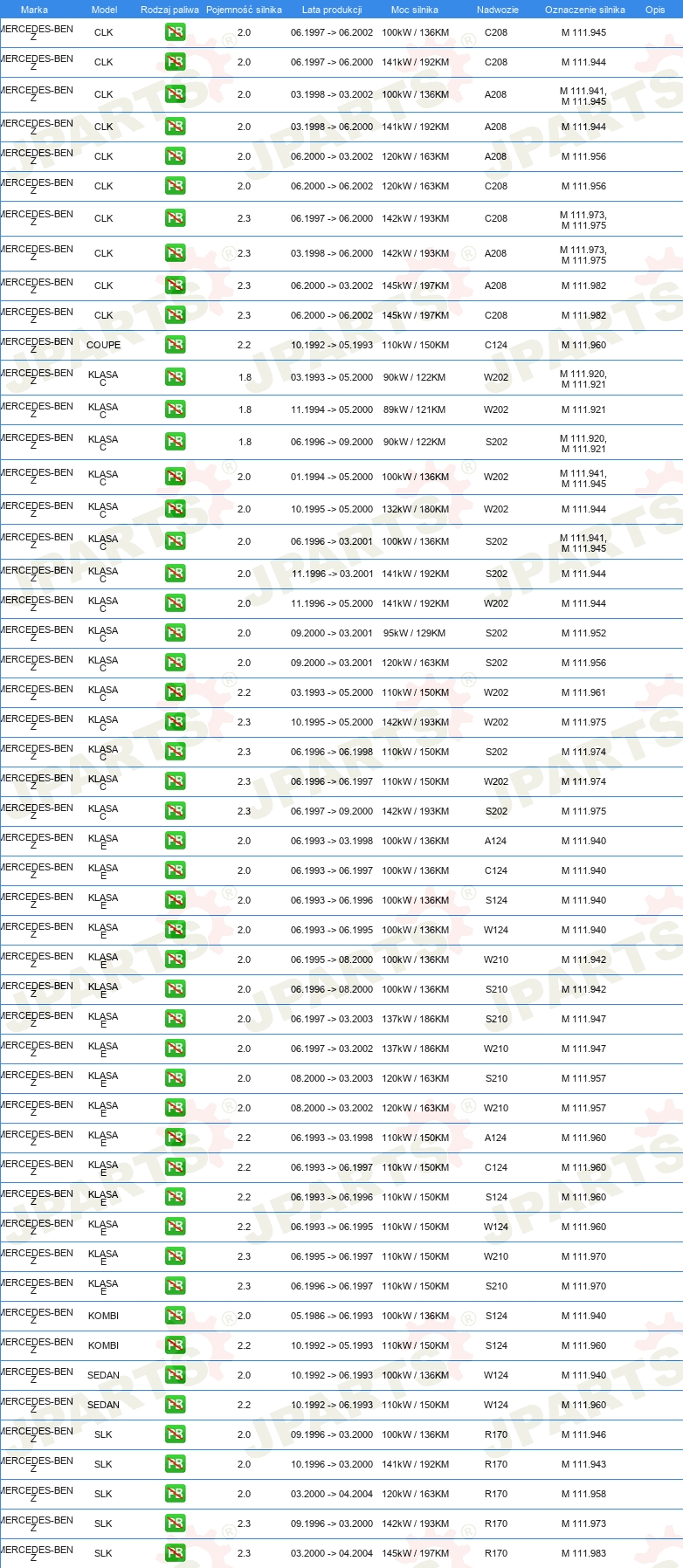Image resolution: width=683 pixels, height=1568 pixels.
Task: Click the Nadwozie column header
Action: point(497,10)
